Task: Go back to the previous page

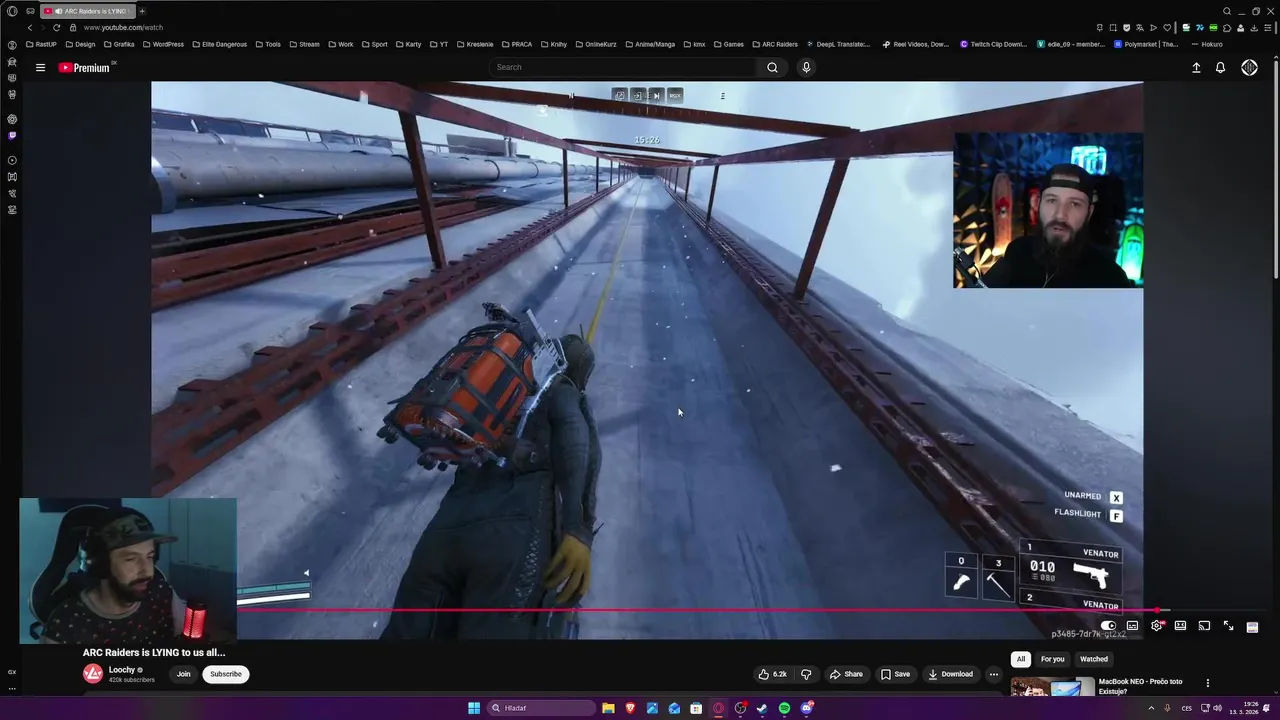Action: click(29, 28)
